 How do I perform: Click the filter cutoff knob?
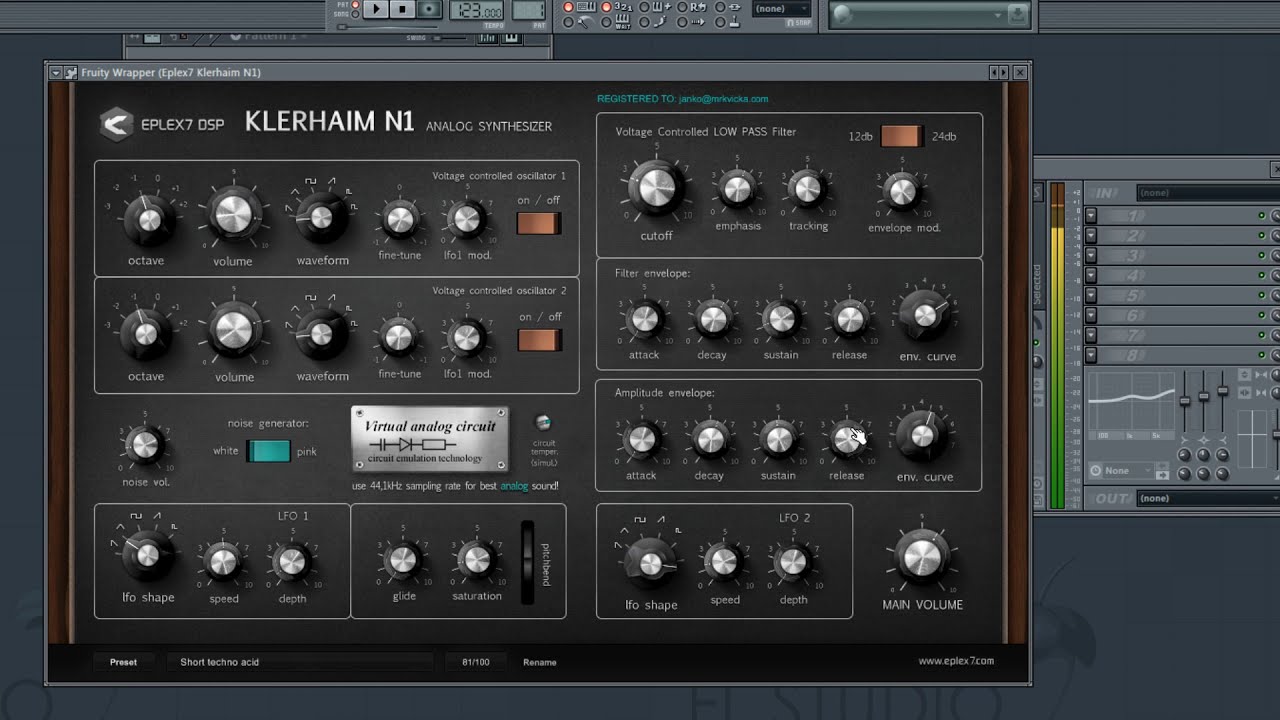pyautogui.click(x=655, y=188)
